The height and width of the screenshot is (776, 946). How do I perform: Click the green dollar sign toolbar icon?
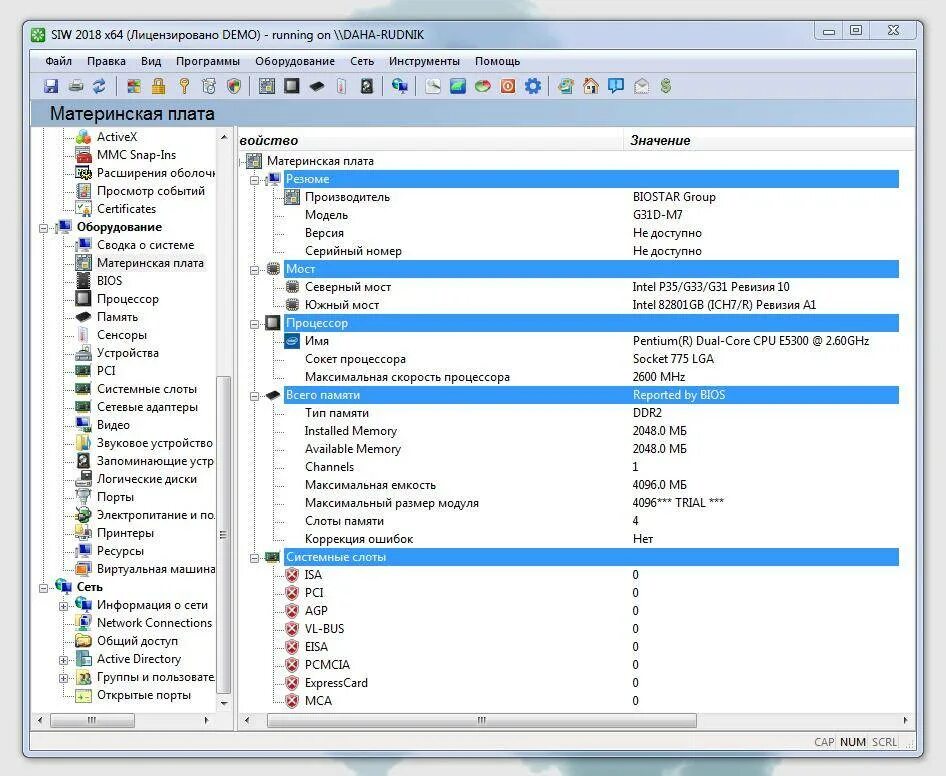point(665,86)
